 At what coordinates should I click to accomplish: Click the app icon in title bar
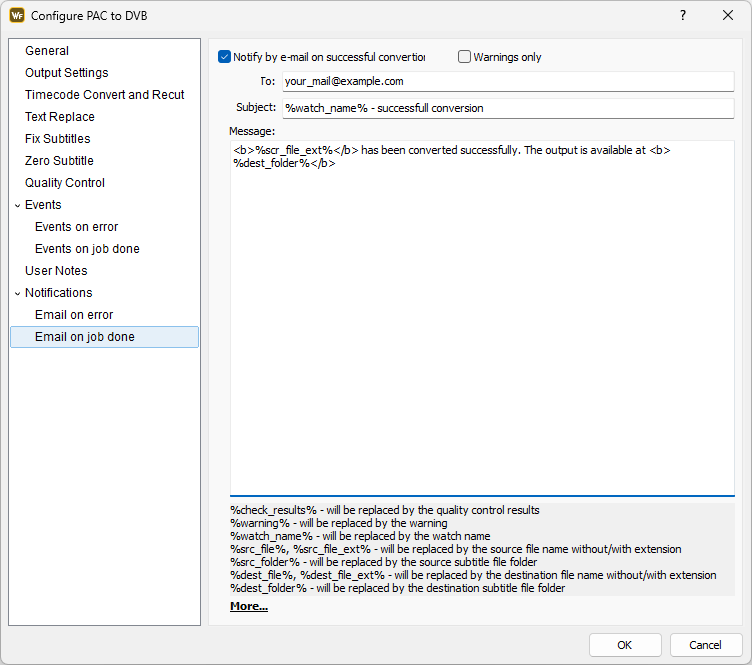coord(17,15)
